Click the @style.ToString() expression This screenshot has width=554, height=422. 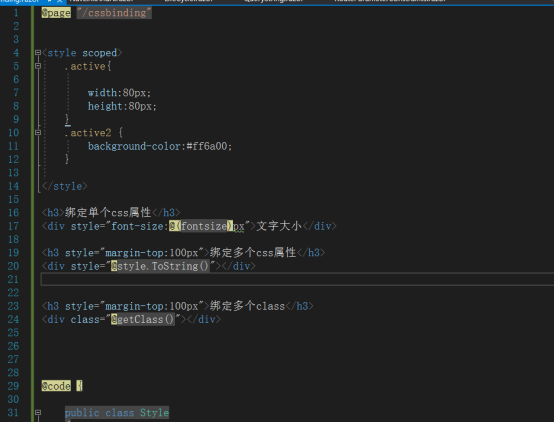pos(160,266)
